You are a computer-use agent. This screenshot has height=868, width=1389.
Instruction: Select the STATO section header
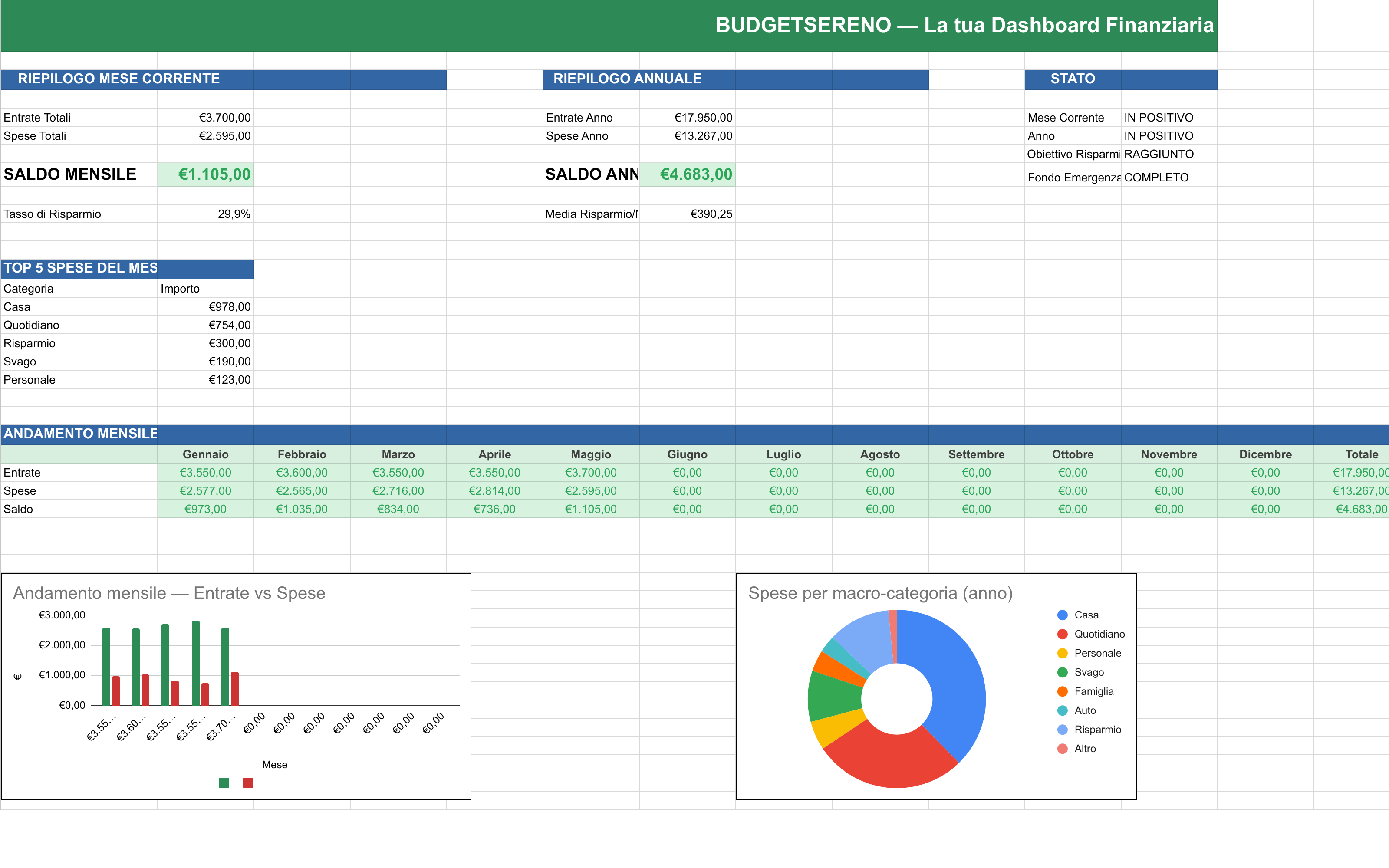pyautogui.click(x=1121, y=80)
